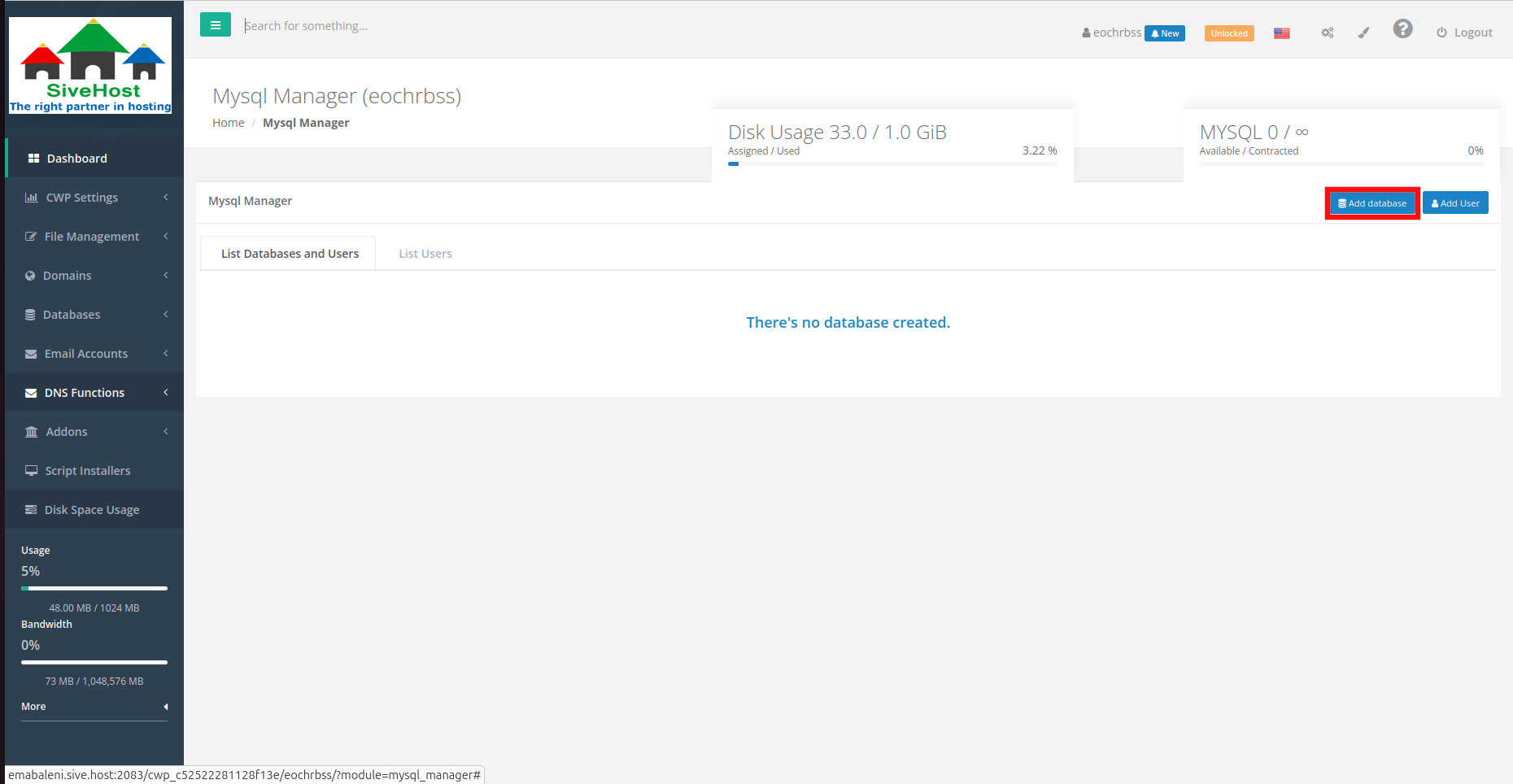Viewport: 1513px width, 784px height.
Task: Click the eochrbss username
Action: coord(1117,33)
